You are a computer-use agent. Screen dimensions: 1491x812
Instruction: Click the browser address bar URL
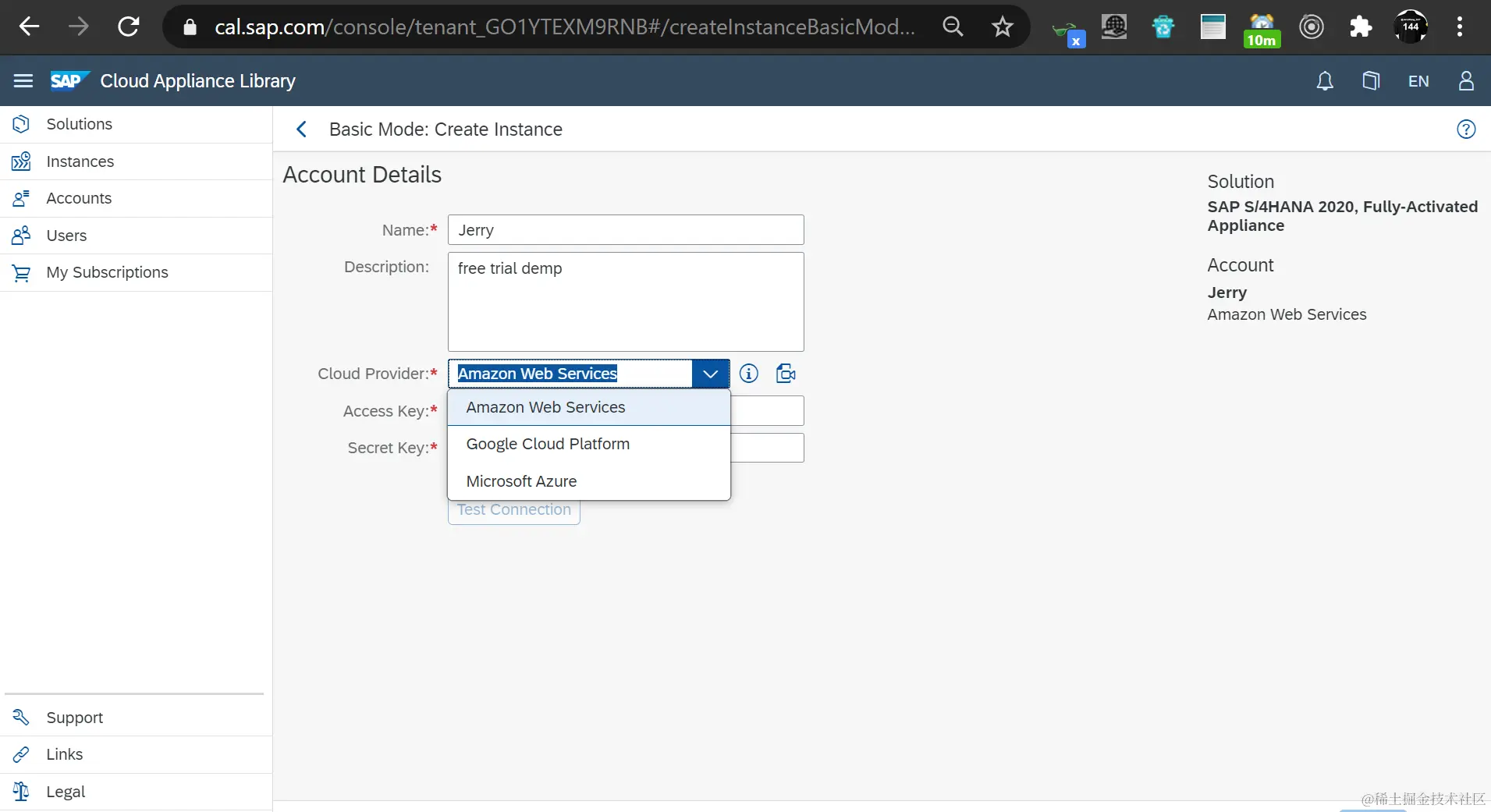tap(565, 27)
